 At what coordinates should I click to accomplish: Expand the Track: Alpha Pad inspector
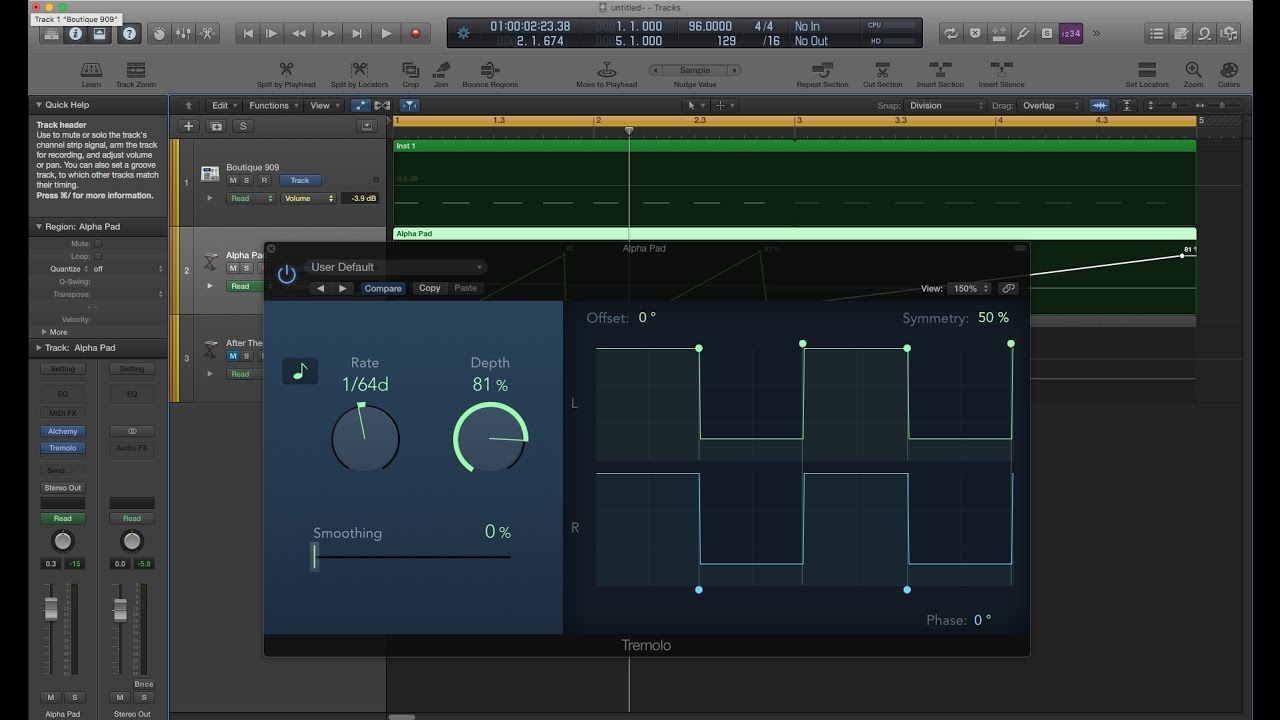click(38, 348)
